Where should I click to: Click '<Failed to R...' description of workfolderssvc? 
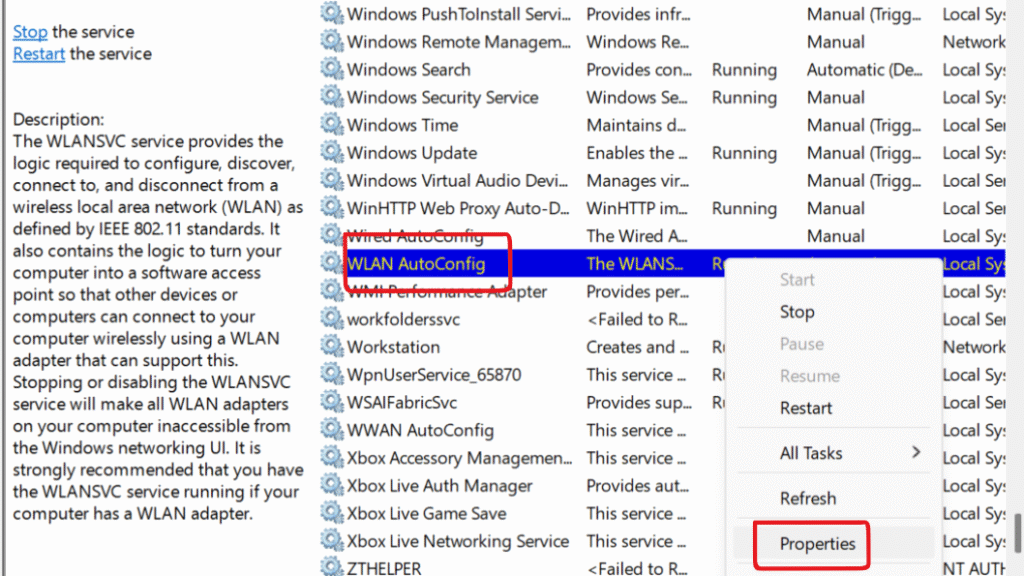(x=637, y=319)
